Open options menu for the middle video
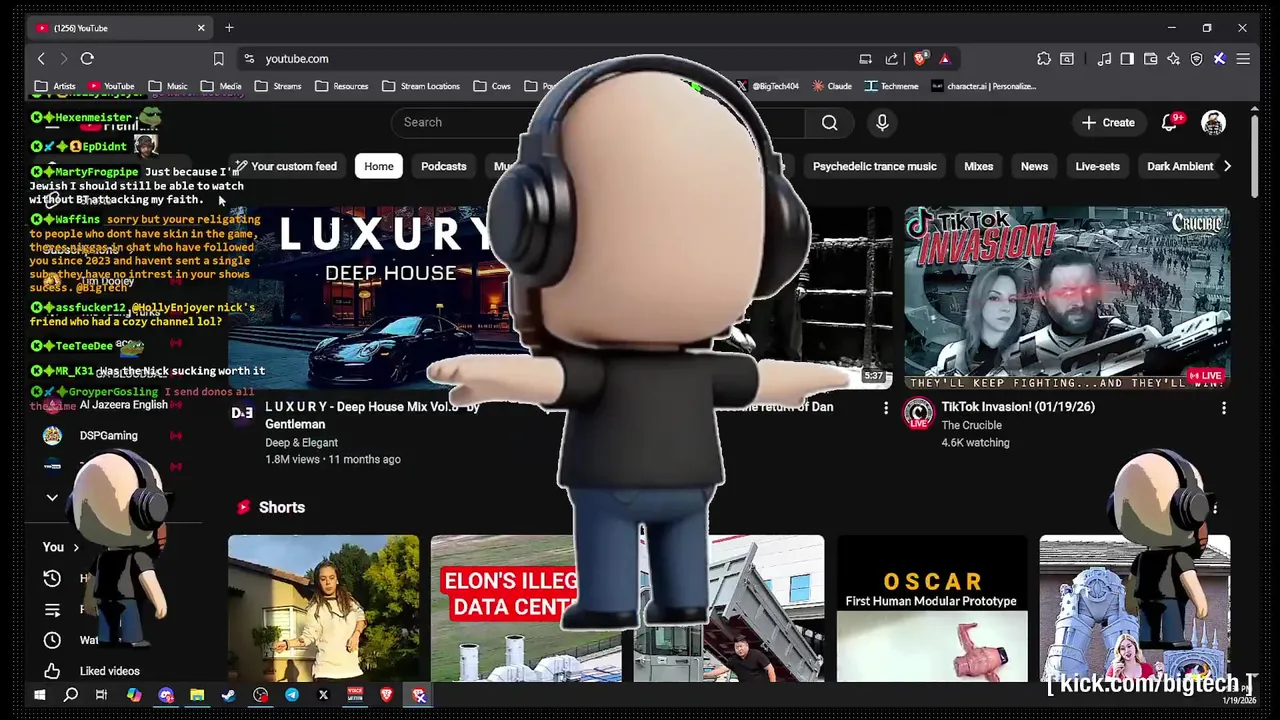 point(885,408)
